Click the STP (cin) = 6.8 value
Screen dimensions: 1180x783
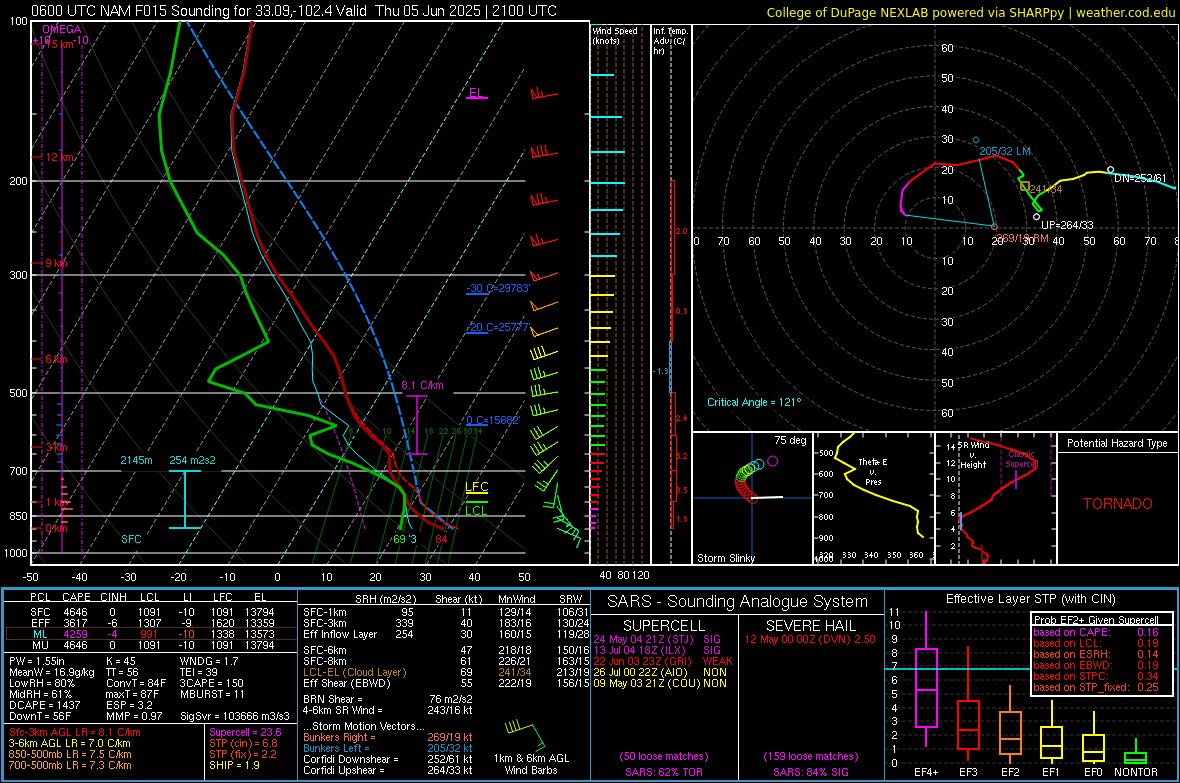tap(243, 743)
